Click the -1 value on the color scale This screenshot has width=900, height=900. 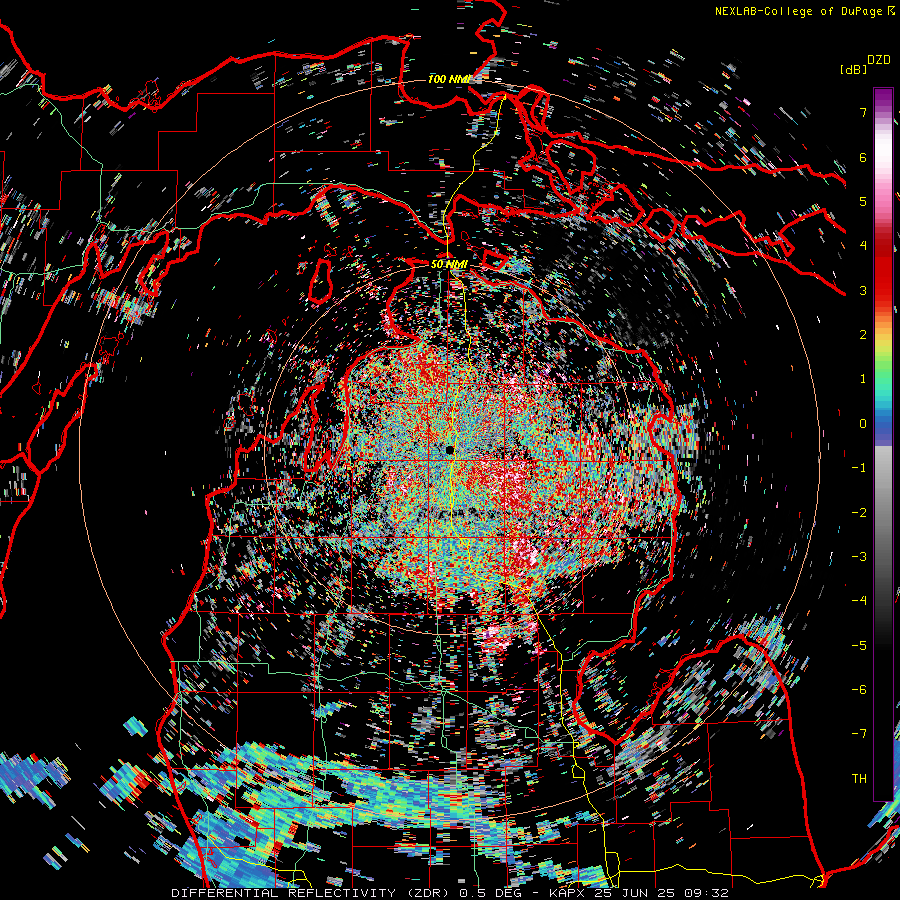[x=859, y=468]
